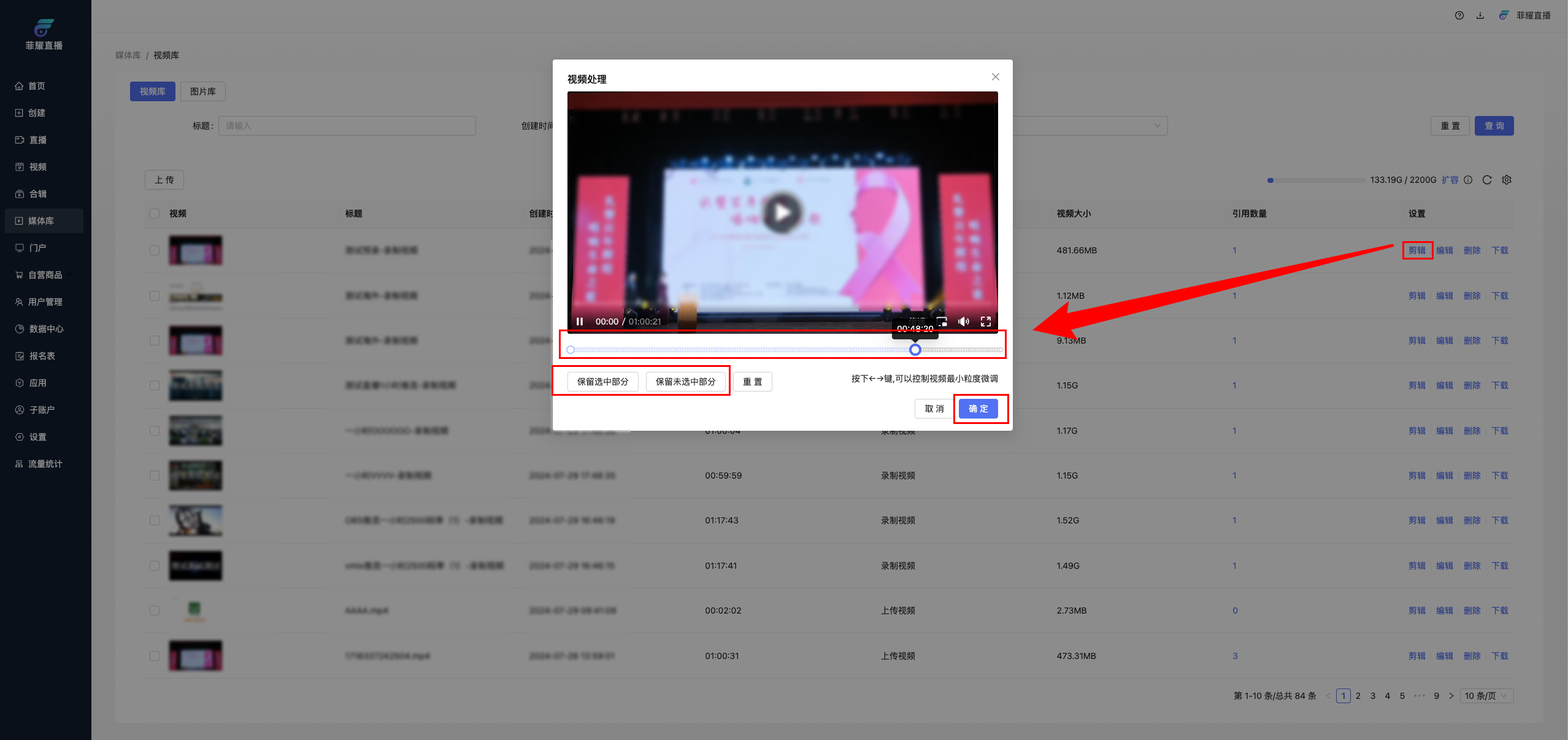Mute the video with the speaker icon
The width and height of the screenshot is (1568, 740).
pos(963,322)
